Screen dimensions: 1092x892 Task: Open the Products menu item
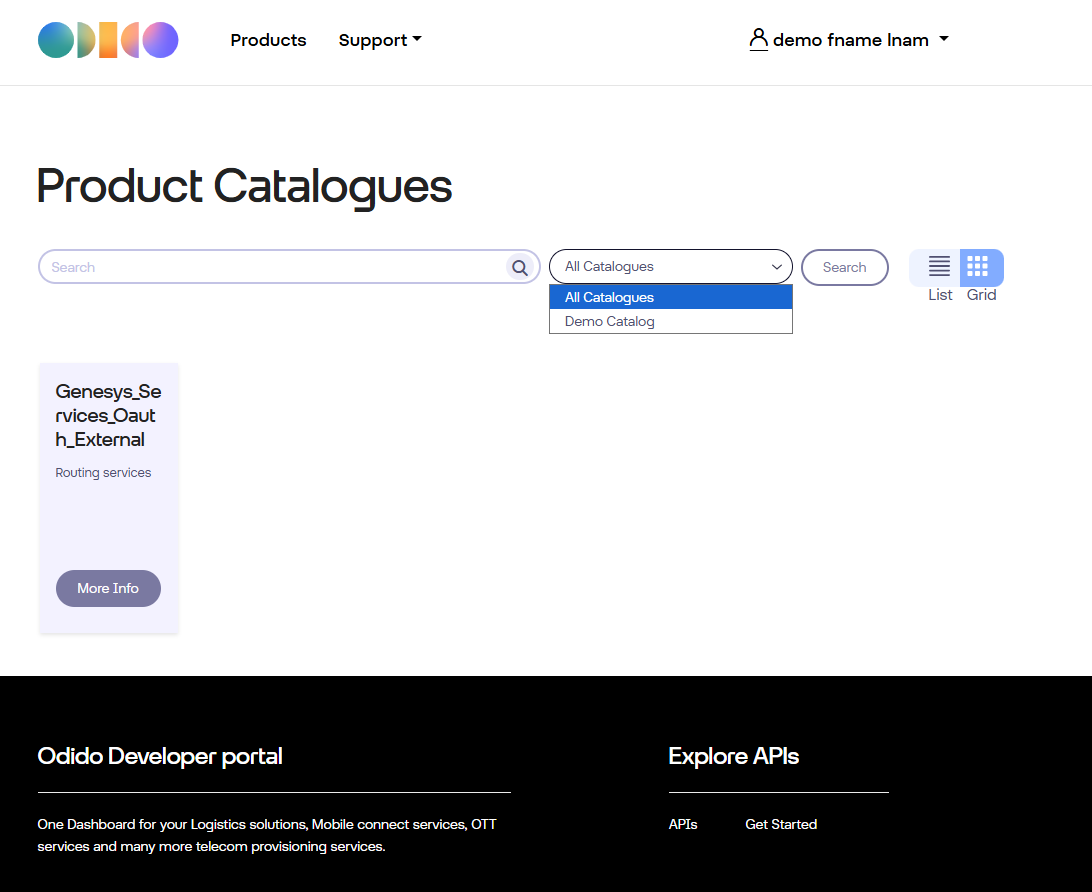pos(268,40)
